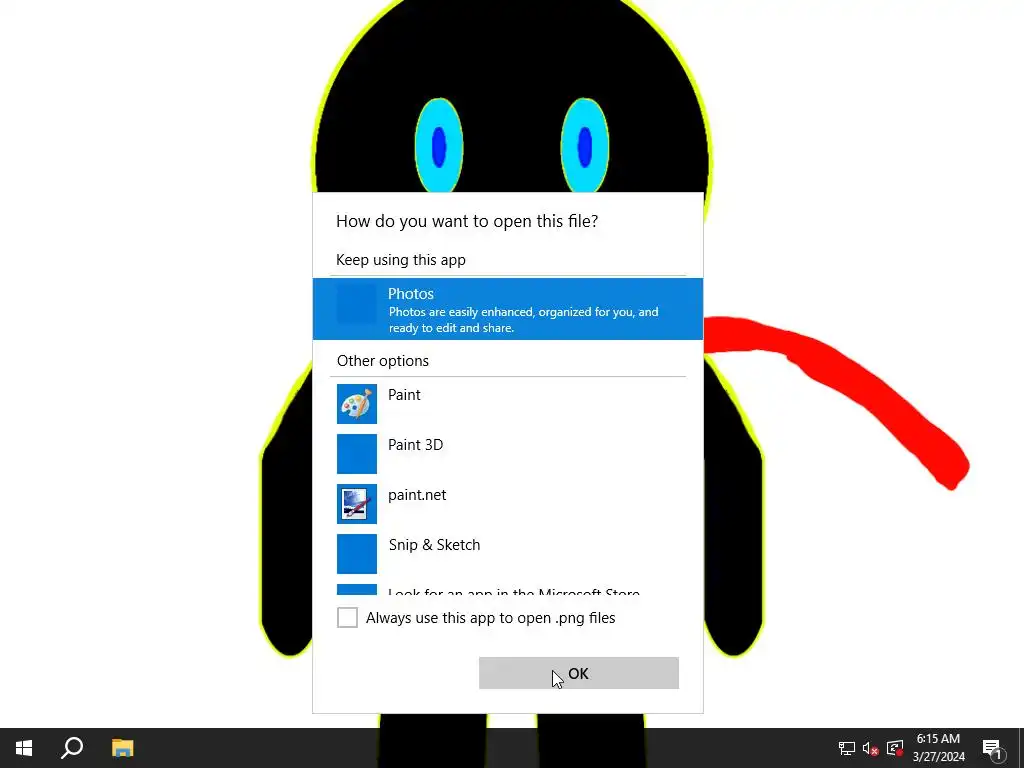Select paint.net from the list
Viewport: 1024px width, 768px height.
[x=508, y=504]
